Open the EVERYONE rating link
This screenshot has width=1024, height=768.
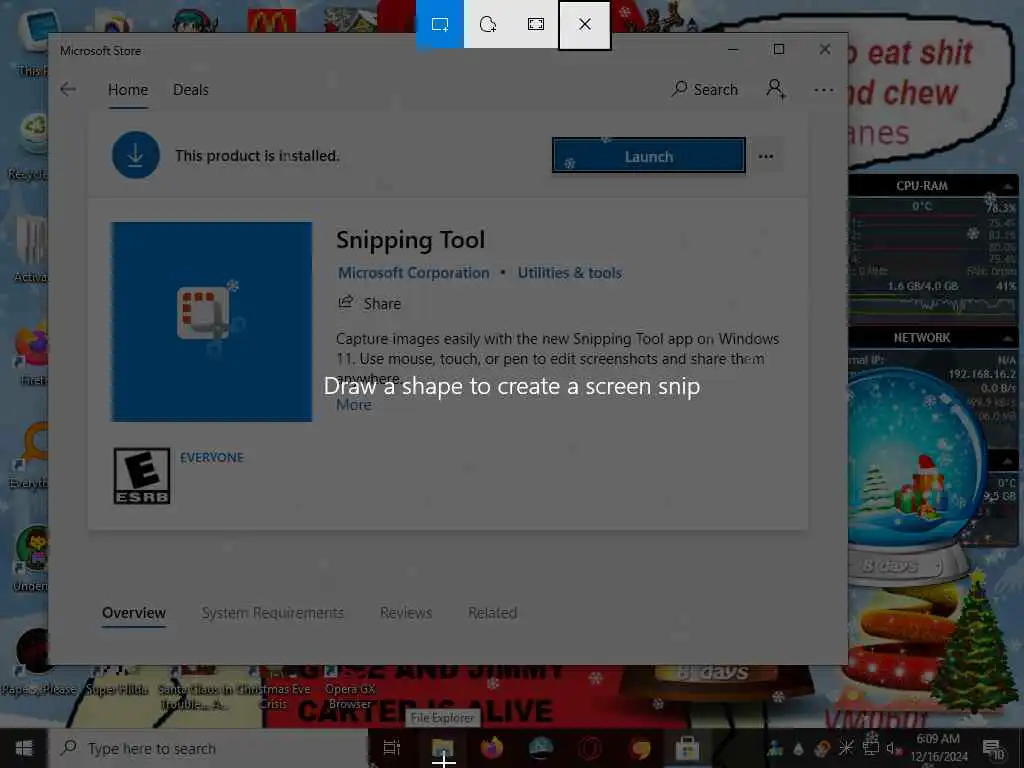(x=212, y=458)
